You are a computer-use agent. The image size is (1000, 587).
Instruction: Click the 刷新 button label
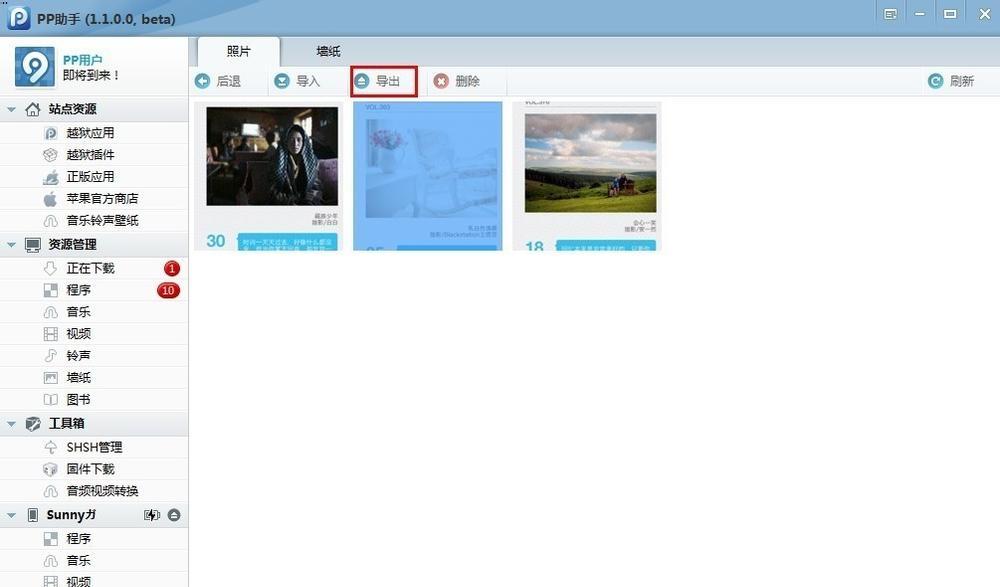pos(962,81)
